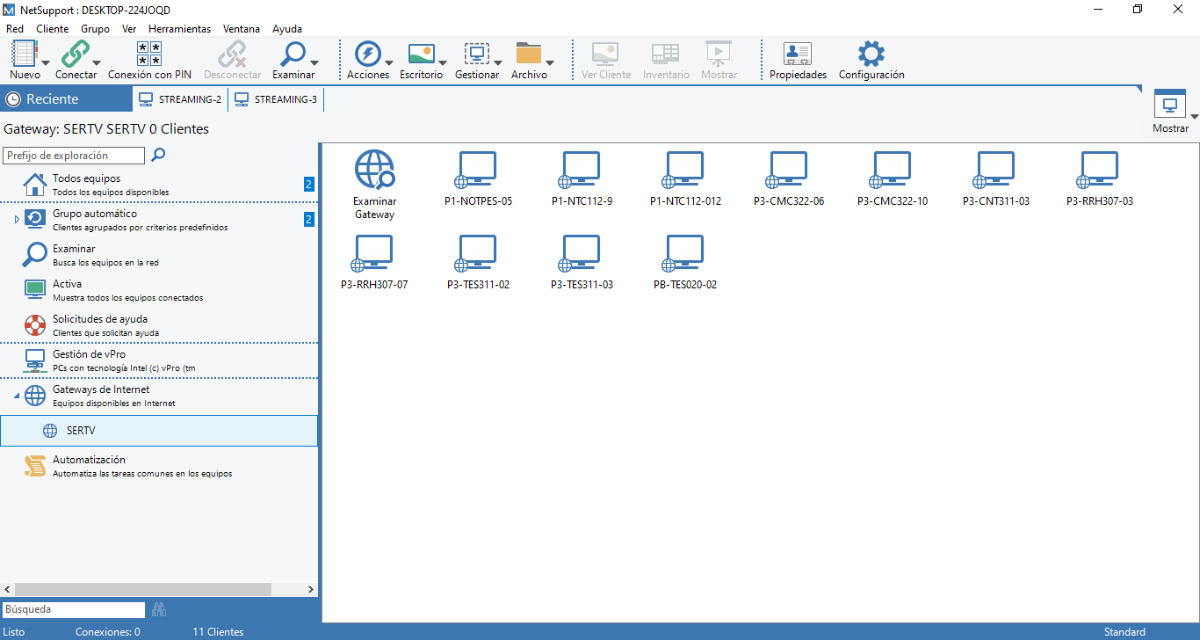Open Configuración gear icon
Viewport: 1200px width, 640px height.
[x=871, y=55]
